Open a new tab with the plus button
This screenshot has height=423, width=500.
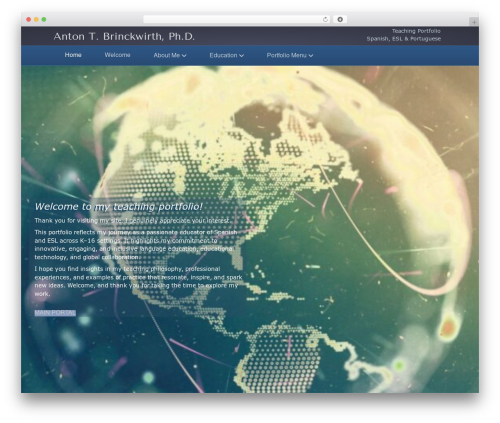click(474, 22)
